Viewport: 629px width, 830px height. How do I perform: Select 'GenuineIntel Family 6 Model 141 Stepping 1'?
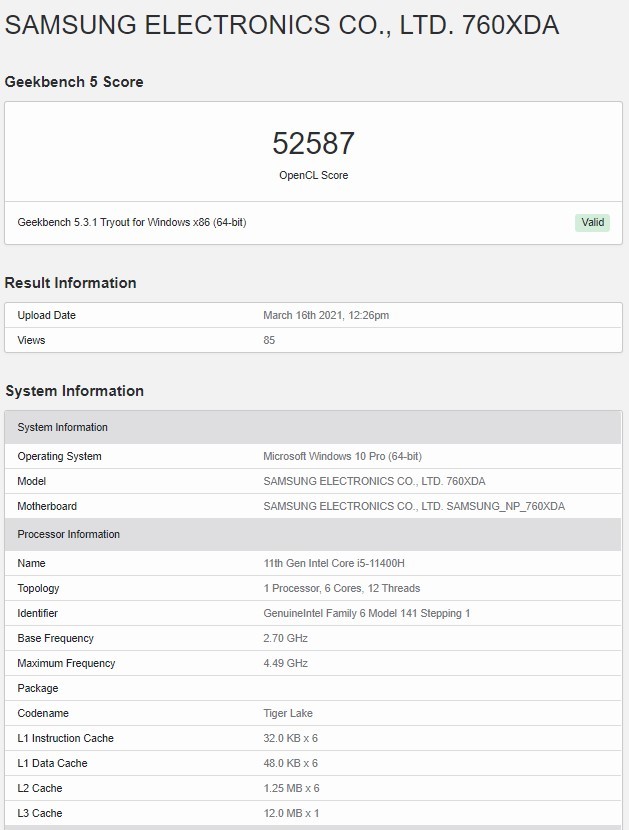point(367,613)
